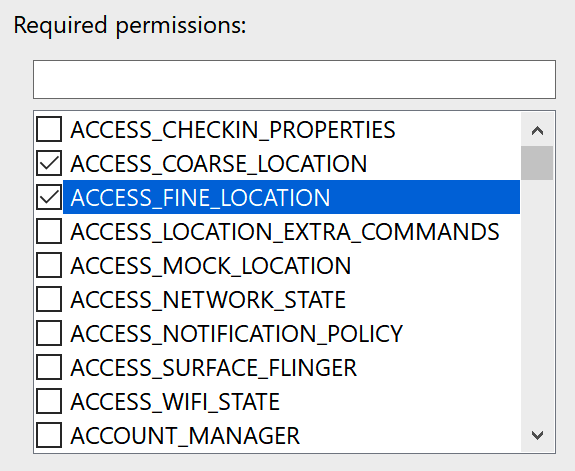
Task: Uncheck the ACCESS_FINE_LOCATION checkbox
Action: (x=49, y=197)
